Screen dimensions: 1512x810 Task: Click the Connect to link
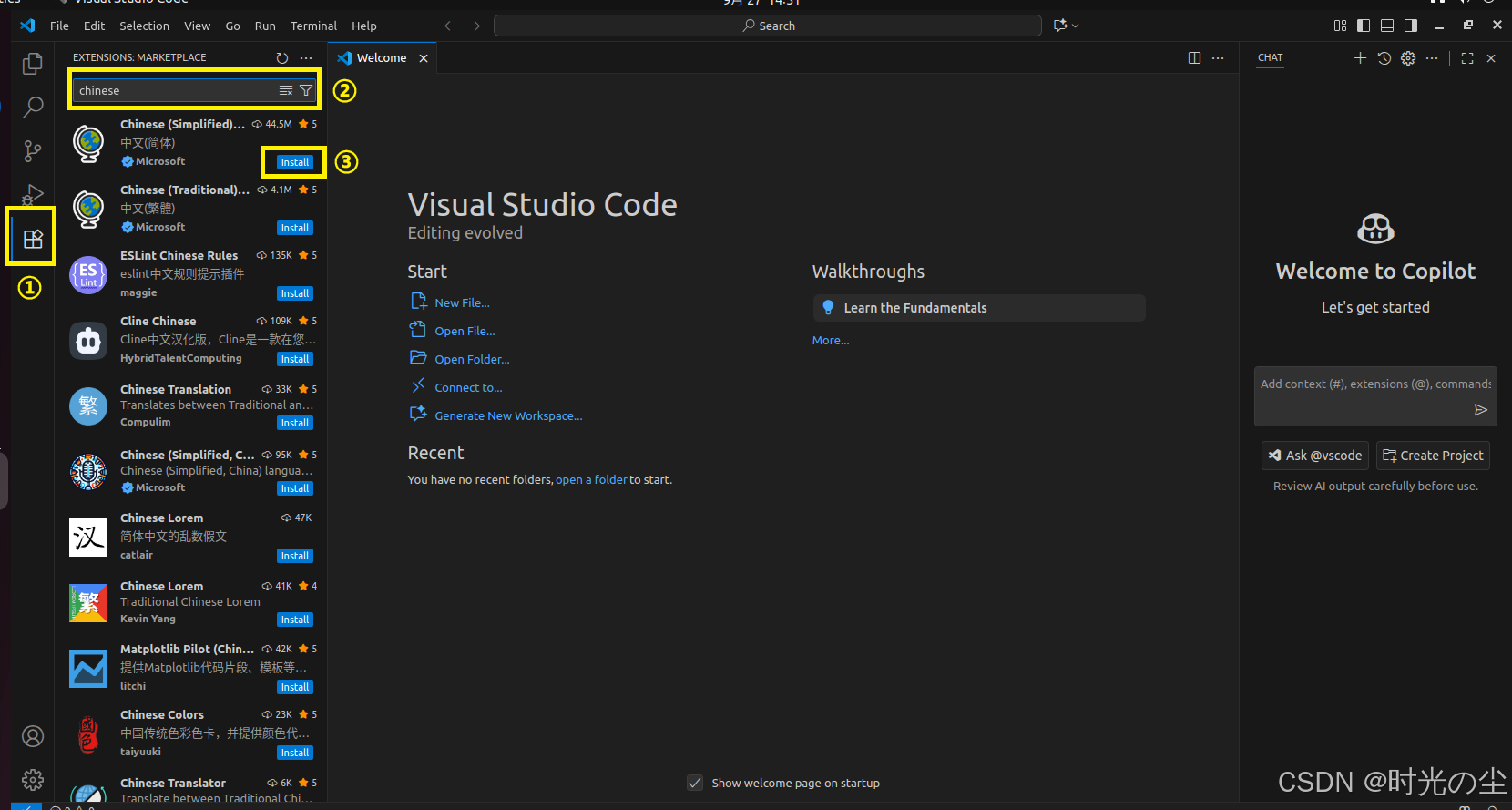(468, 387)
